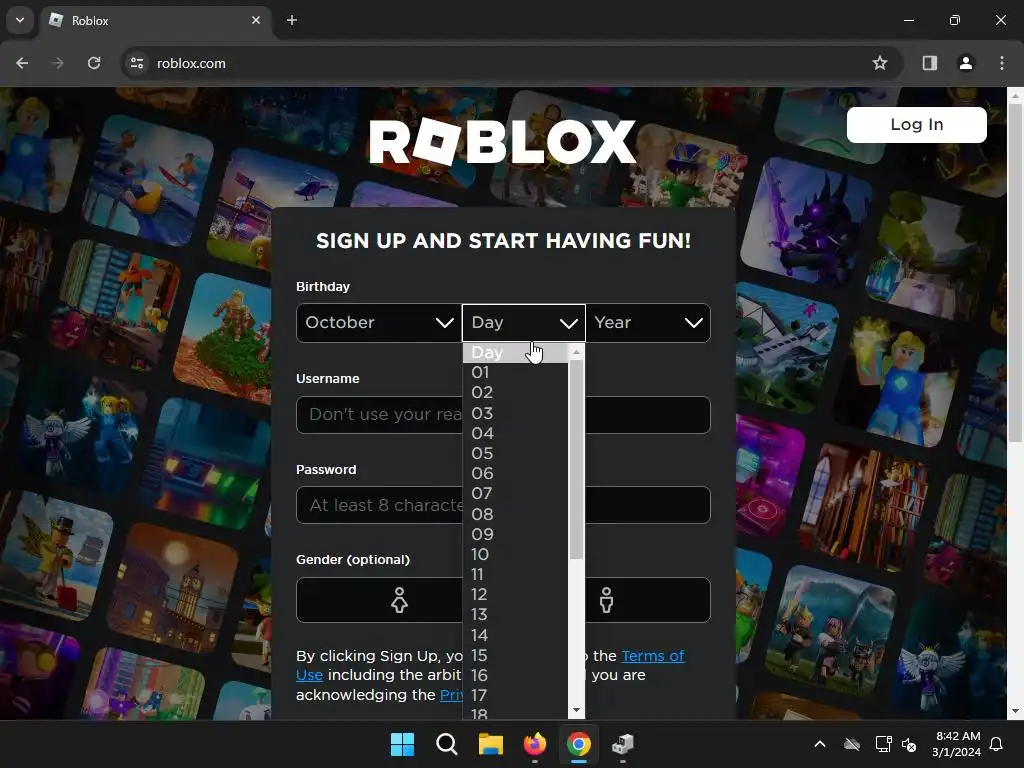This screenshot has width=1024, height=768.
Task: Open the cube-box app on taskbar
Action: click(x=622, y=744)
